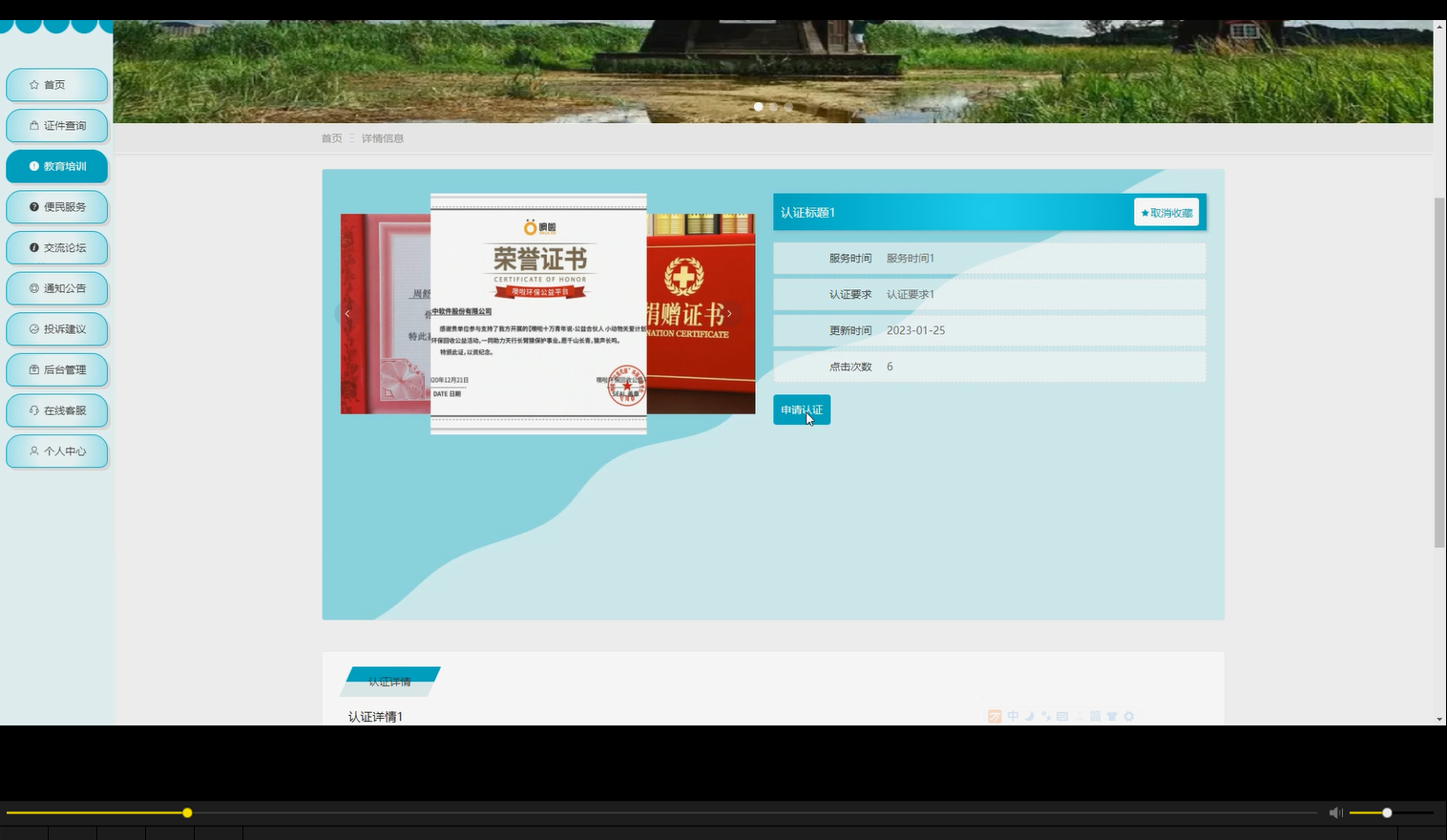1447x840 pixels.
Task: Show the previous certificate with the left arrow
Action: pyautogui.click(x=347, y=313)
